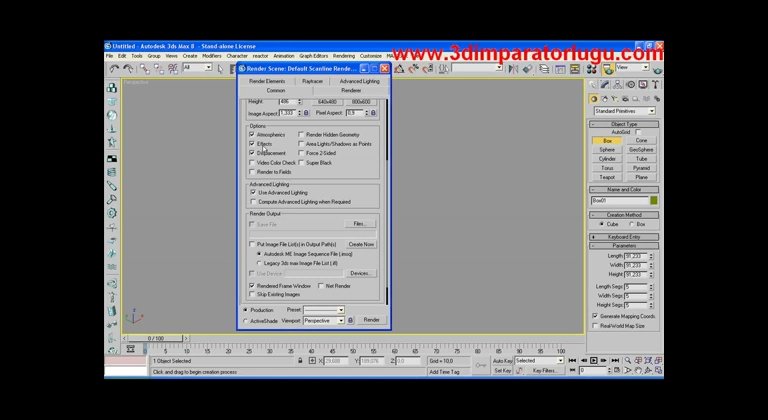The image size is (768, 420).
Task: Select Box creation method radio
Action: point(631,224)
